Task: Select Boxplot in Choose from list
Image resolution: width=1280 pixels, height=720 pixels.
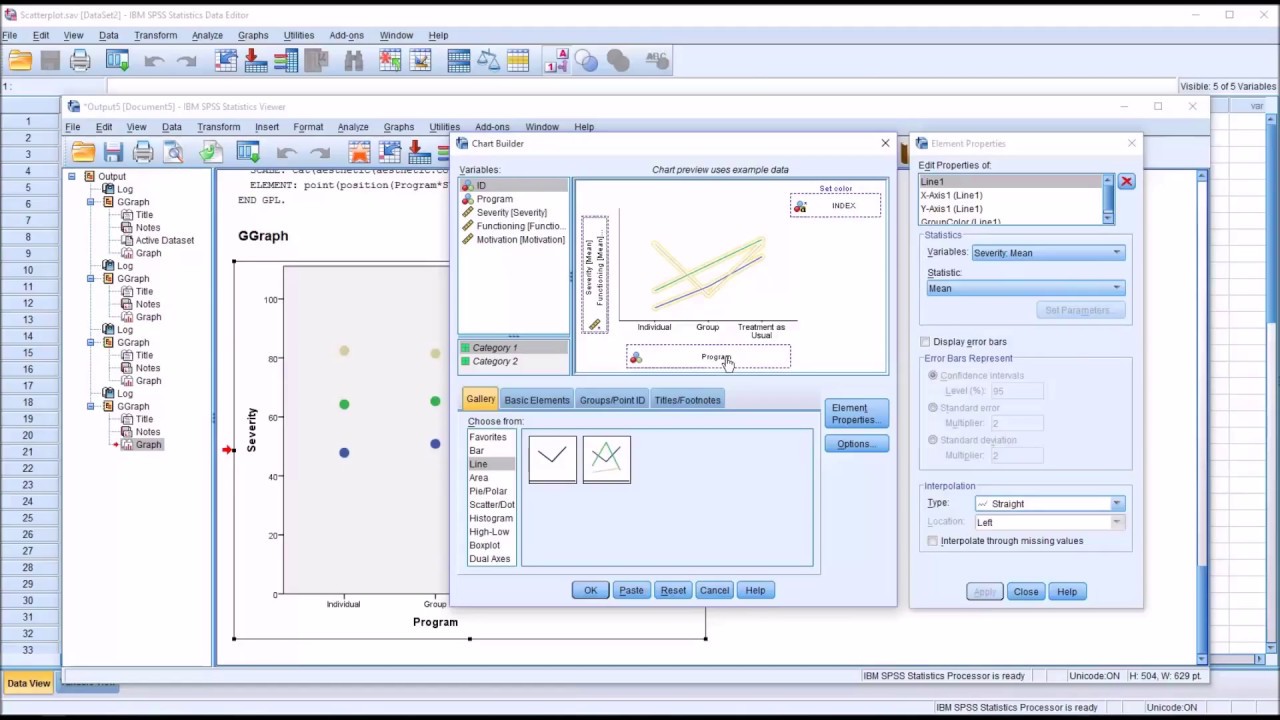Action: tap(491, 545)
